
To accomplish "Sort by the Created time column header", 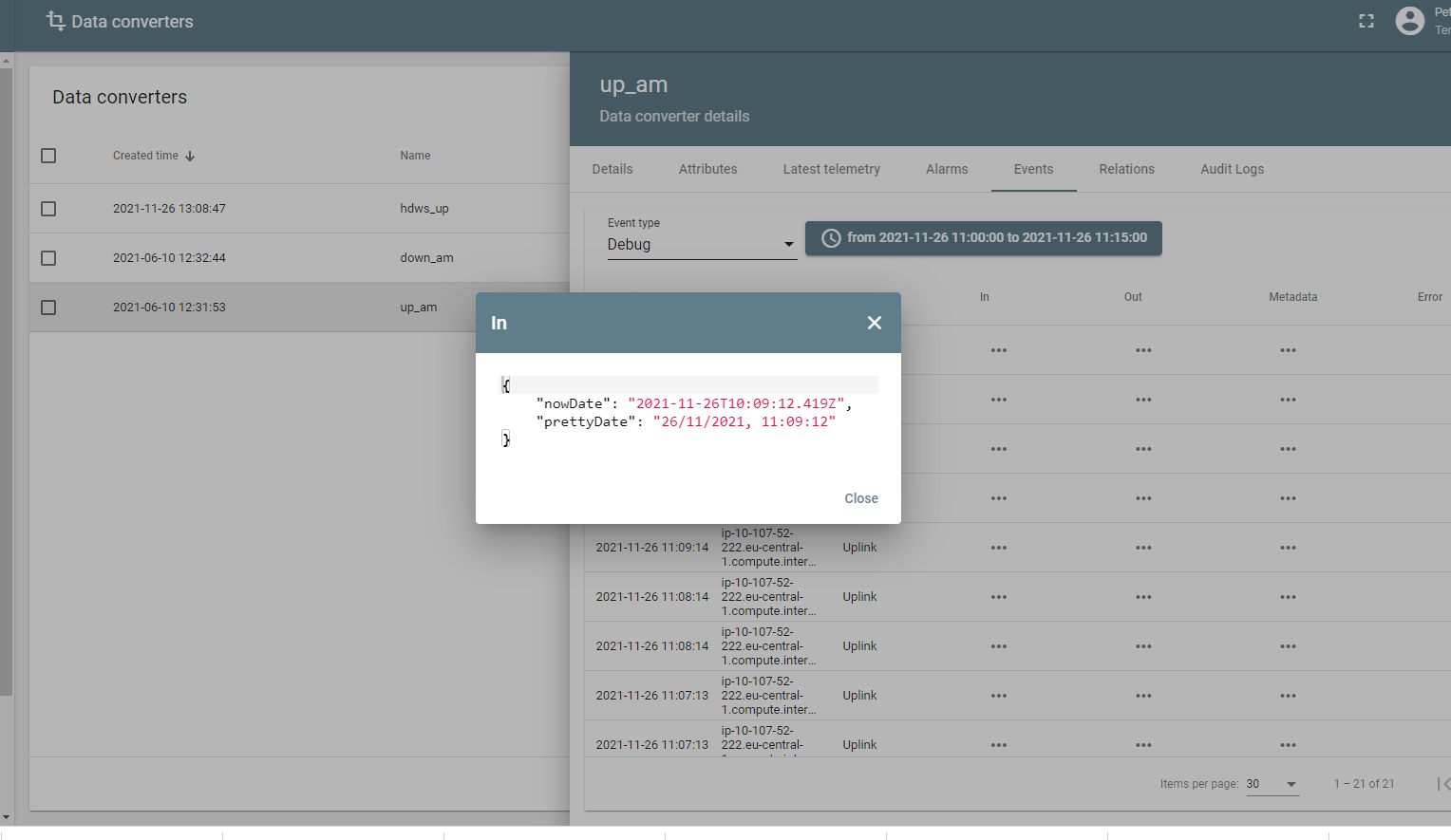I will (x=145, y=156).
